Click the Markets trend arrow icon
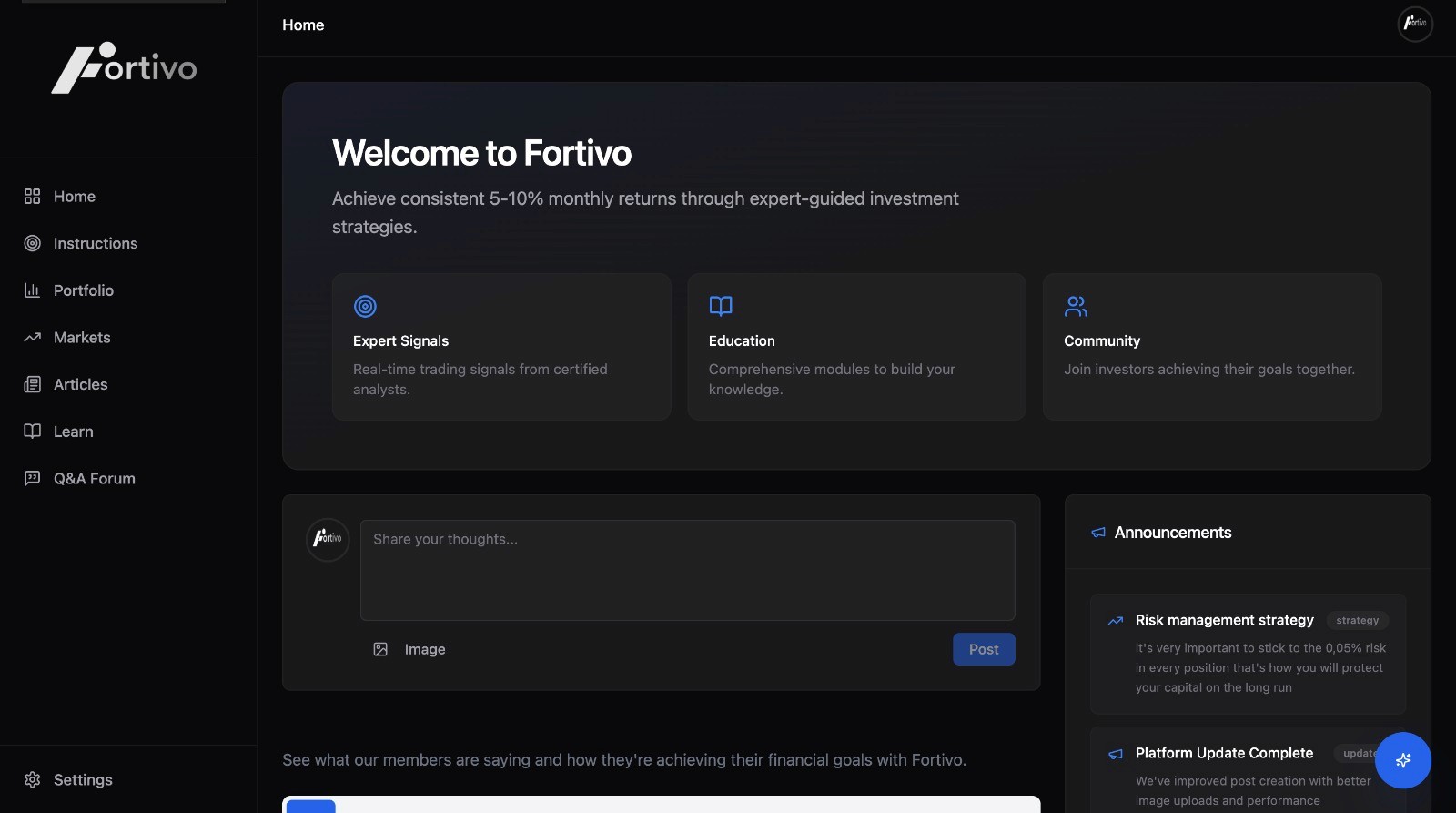Viewport: 1456px width, 813px height. tap(32, 337)
